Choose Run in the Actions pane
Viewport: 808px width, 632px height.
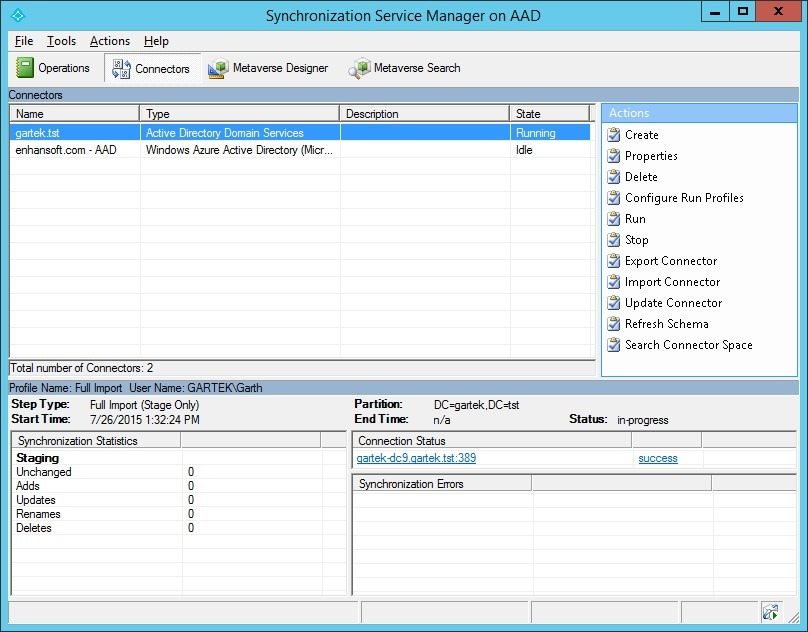(635, 219)
